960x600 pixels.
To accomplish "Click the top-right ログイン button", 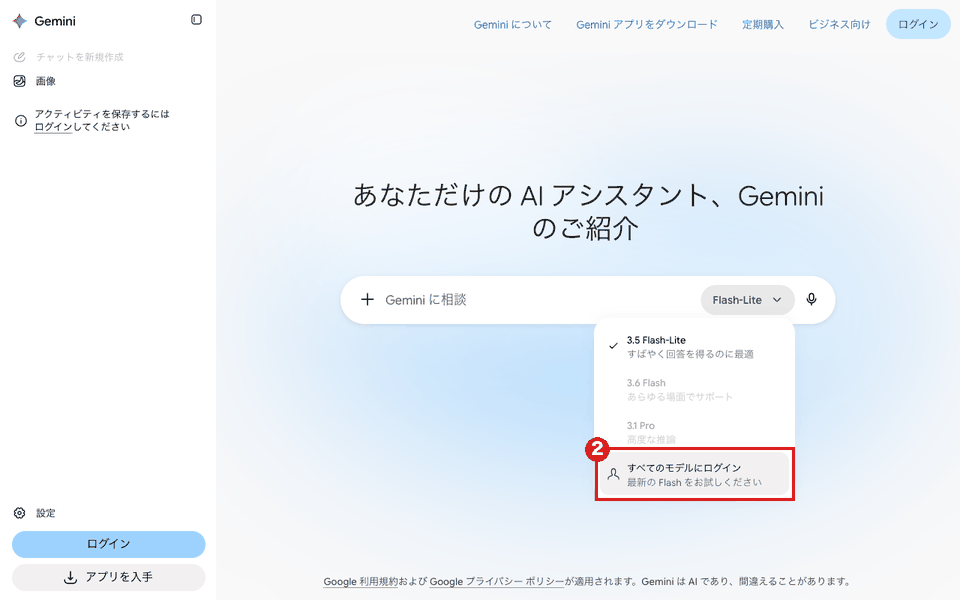I will pyautogui.click(x=918, y=24).
